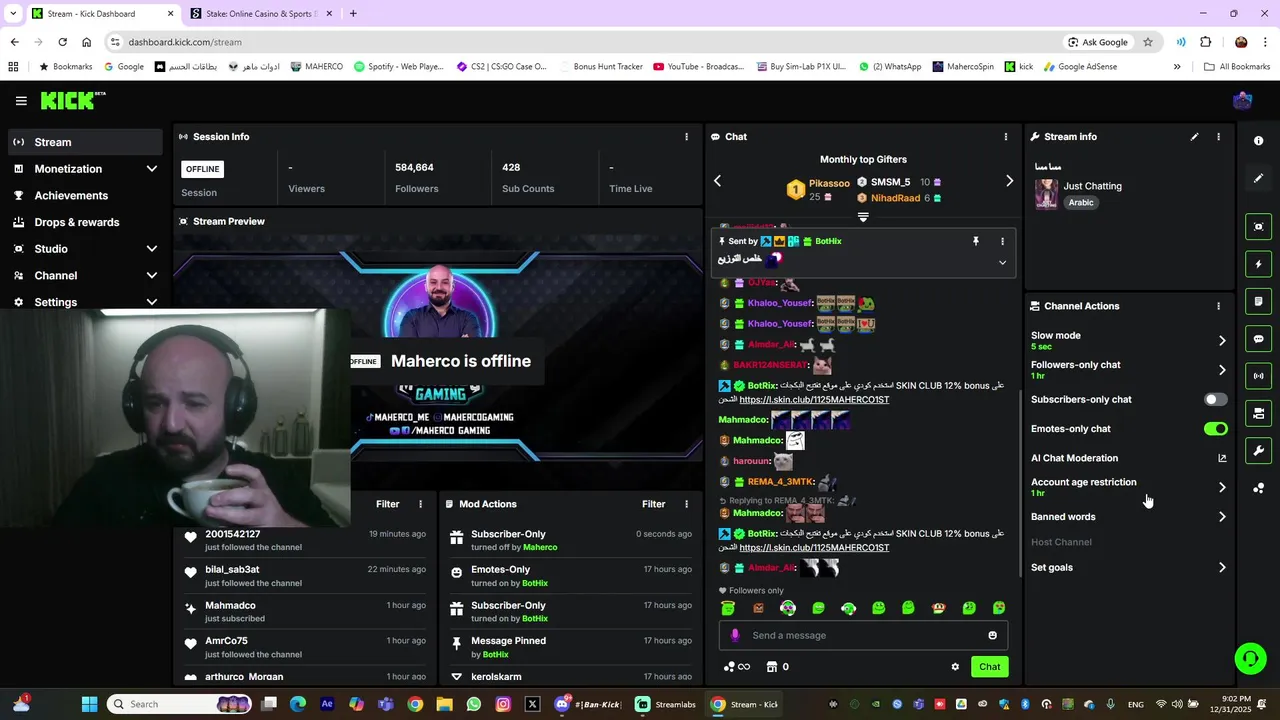Image resolution: width=1280 pixels, height=720 pixels.
Task: Open WhatsApp from the Windows taskbar
Action: click(474, 704)
